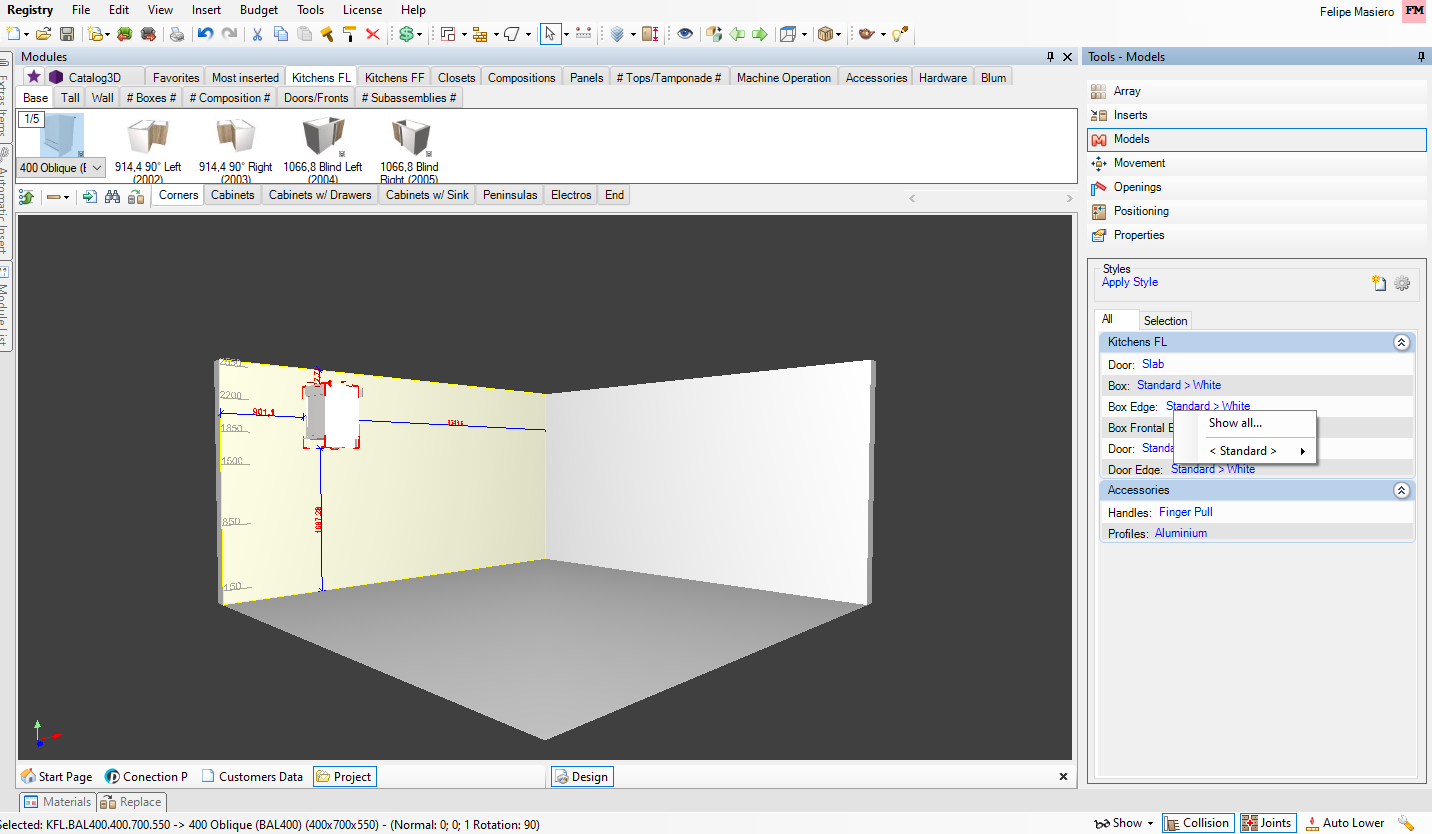Open the 3D box view dropdown arrow
The height and width of the screenshot is (834, 1432).
click(x=804, y=35)
